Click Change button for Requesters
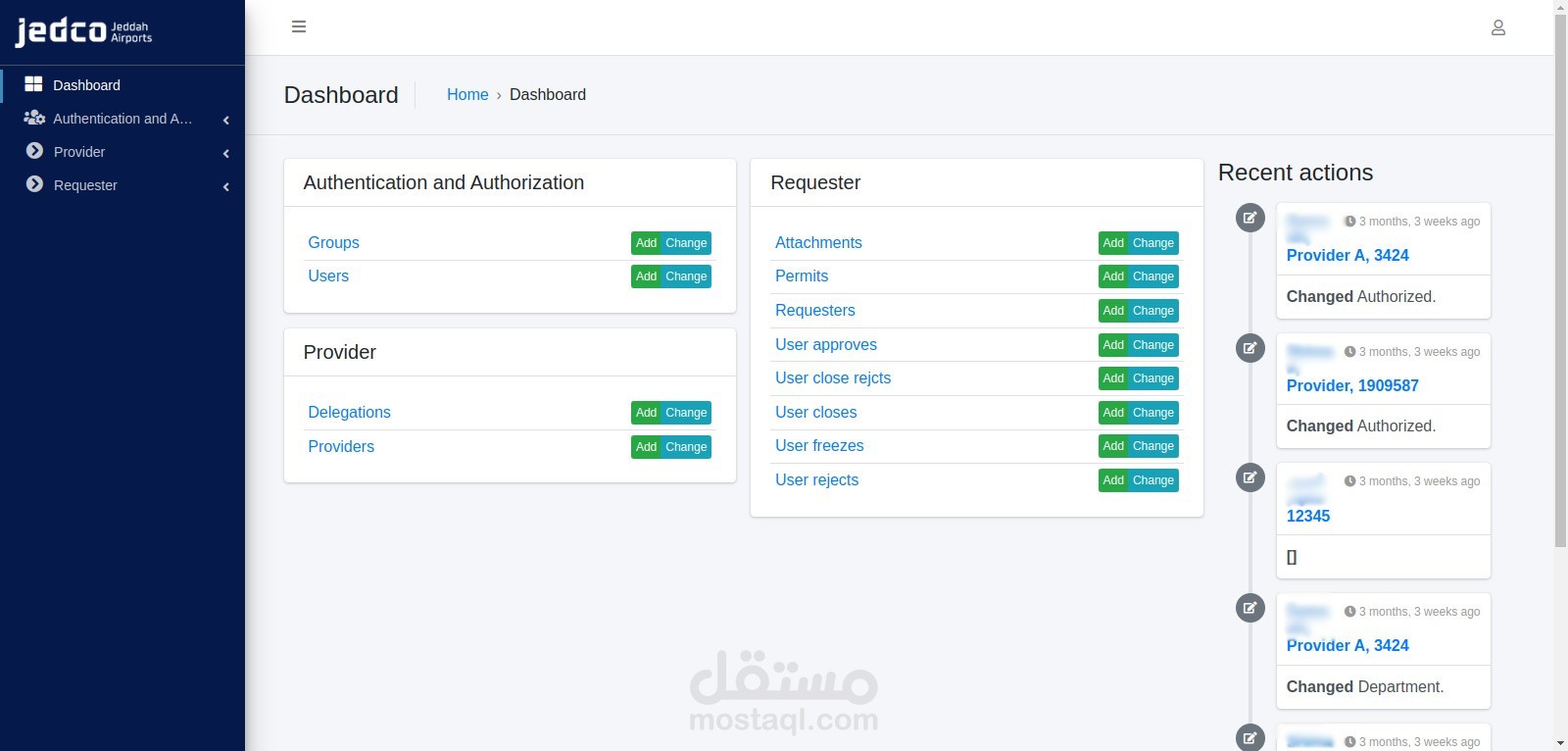1568x751 pixels. coord(1153,311)
